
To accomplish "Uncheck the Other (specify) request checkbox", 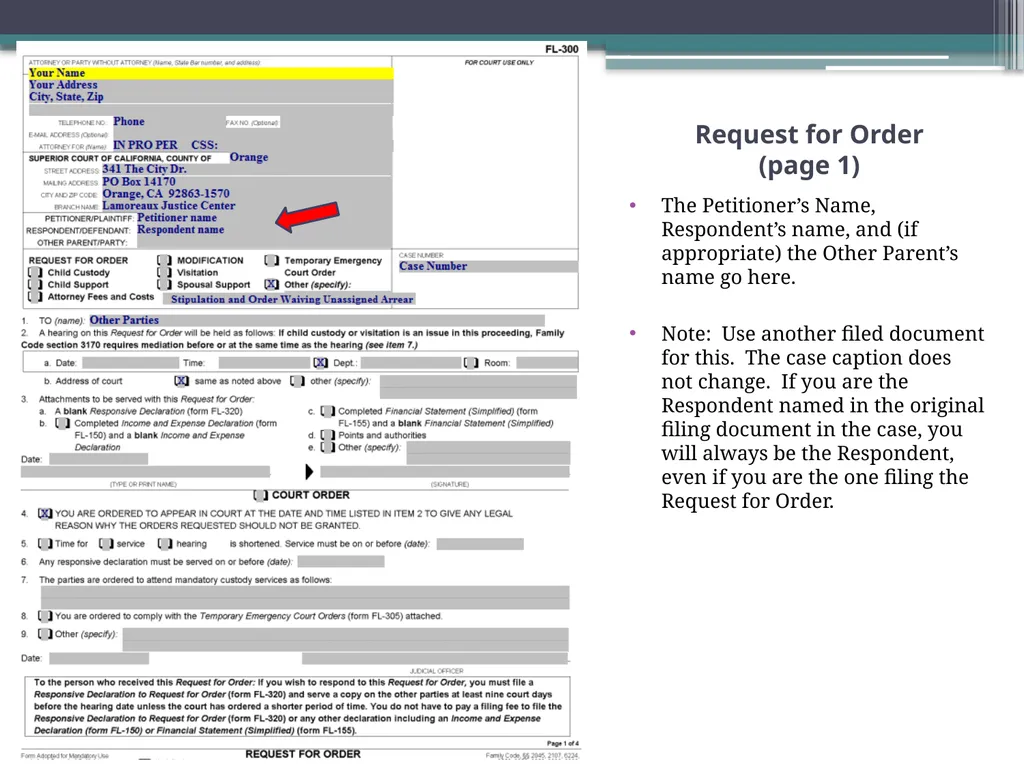I will 272,285.
